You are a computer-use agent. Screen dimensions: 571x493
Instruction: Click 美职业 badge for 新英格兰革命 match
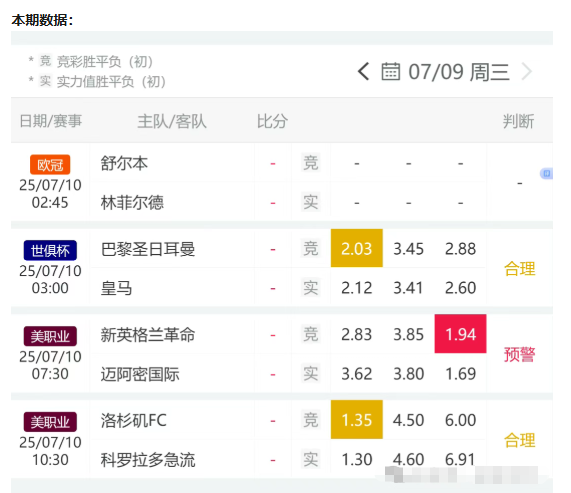click(50, 336)
